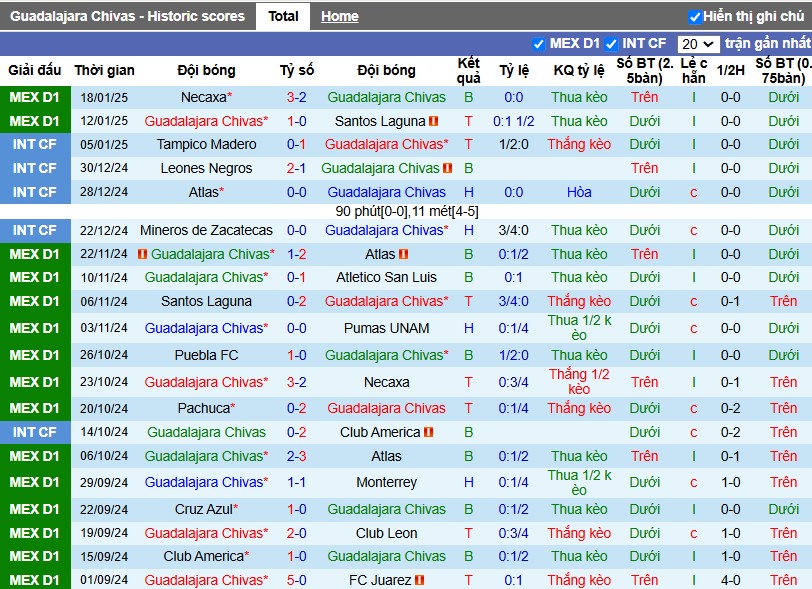The height and width of the screenshot is (589, 812).
Task: Click the 2-1 score for Leones Negros
Action: [x=297, y=168]
